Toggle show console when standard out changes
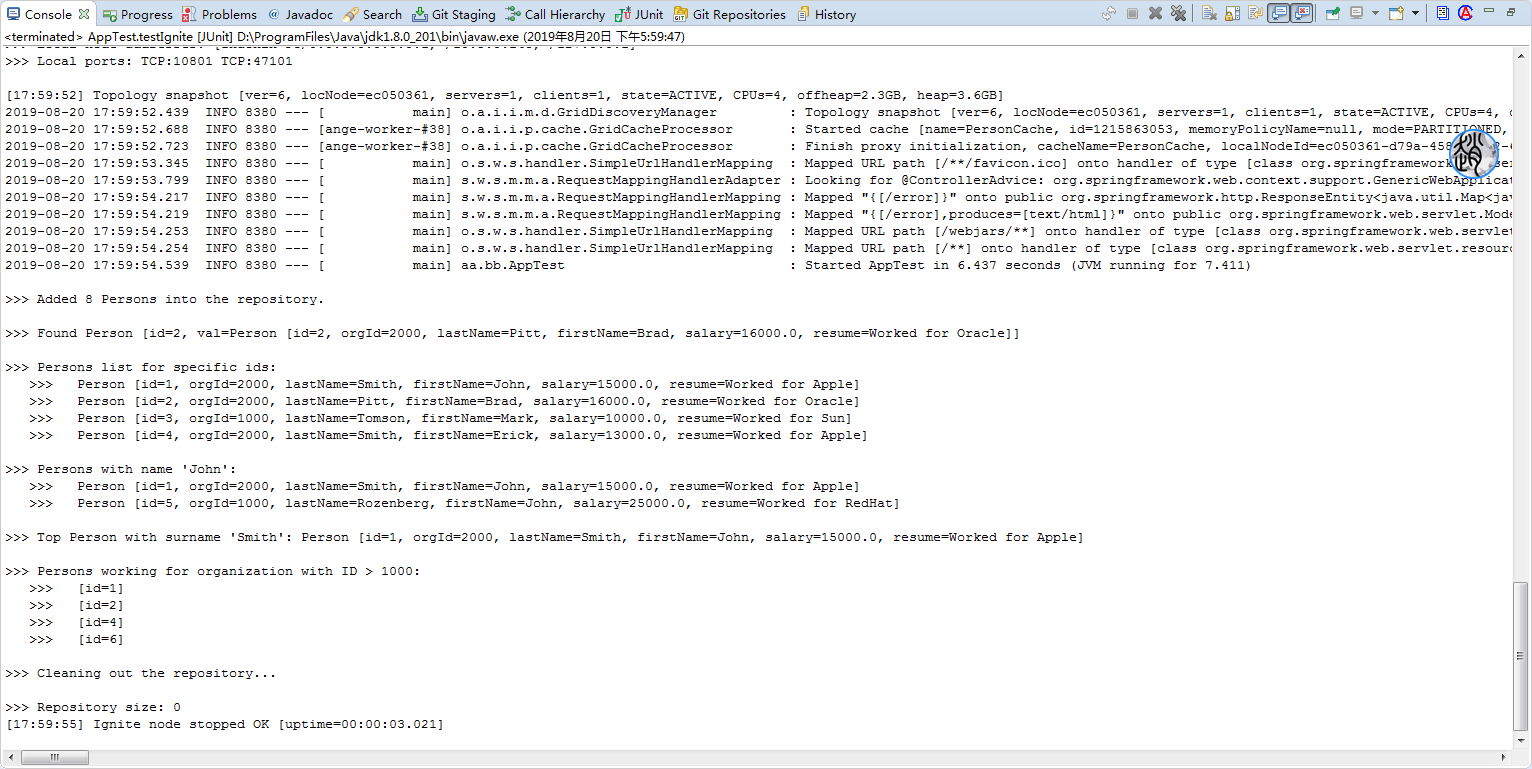 tap(1278, 13)
